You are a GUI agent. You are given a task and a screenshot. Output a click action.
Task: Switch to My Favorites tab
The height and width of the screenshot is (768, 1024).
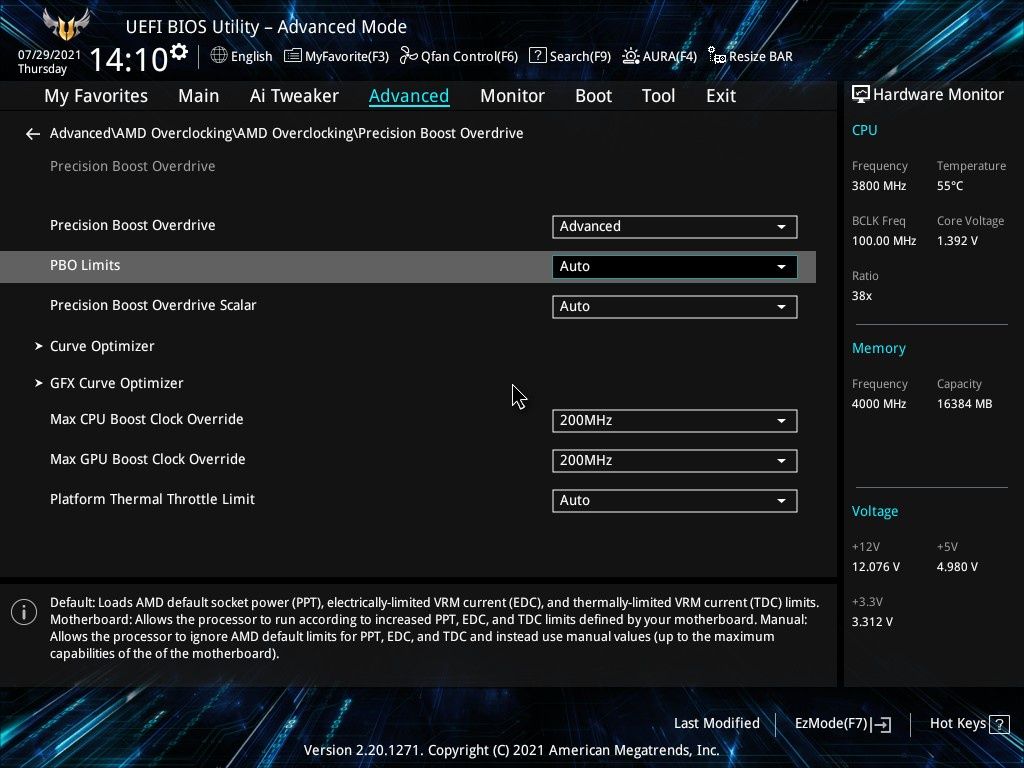pyautogui.click(x=96, y=96)
